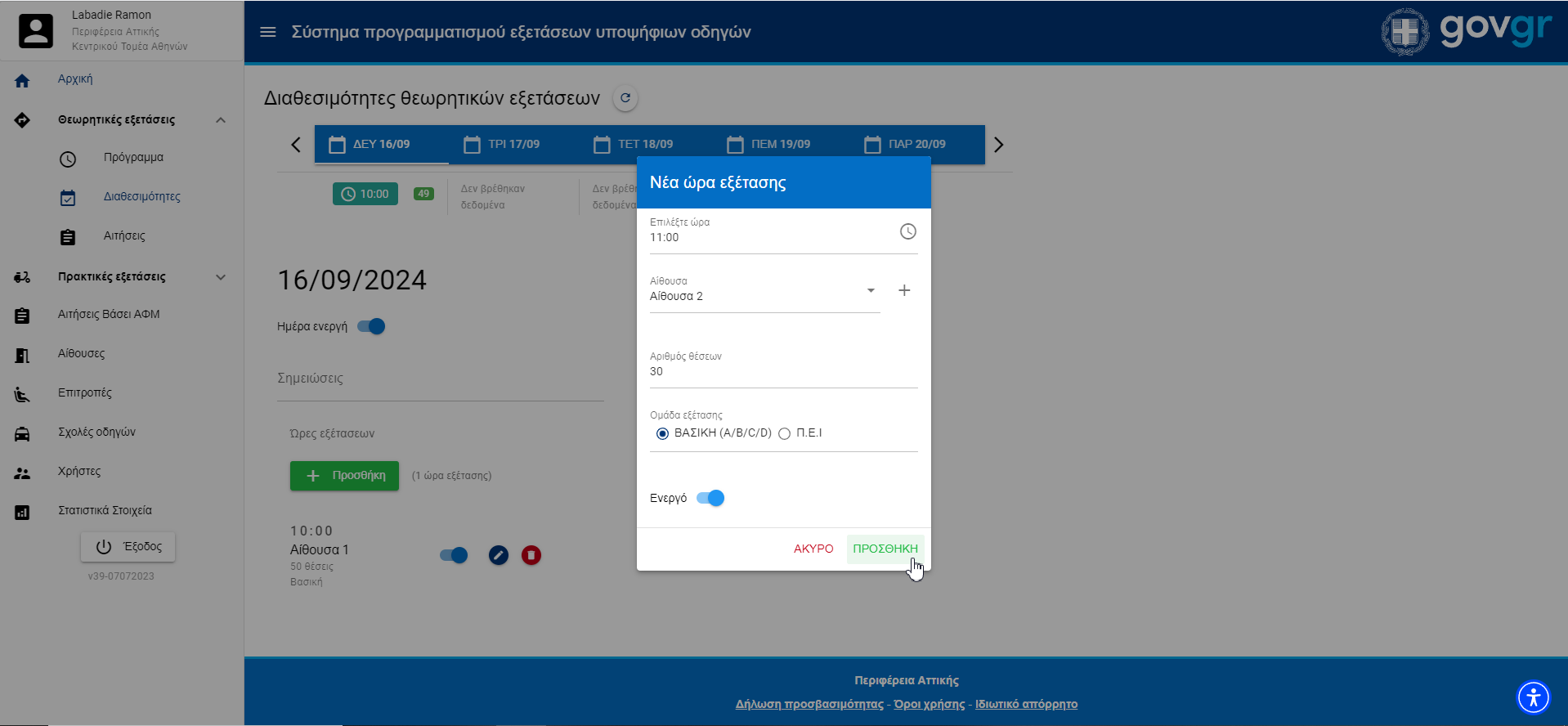Open accessibility options icon
The image size is (1568, 726).
(x=1533, y=697)
